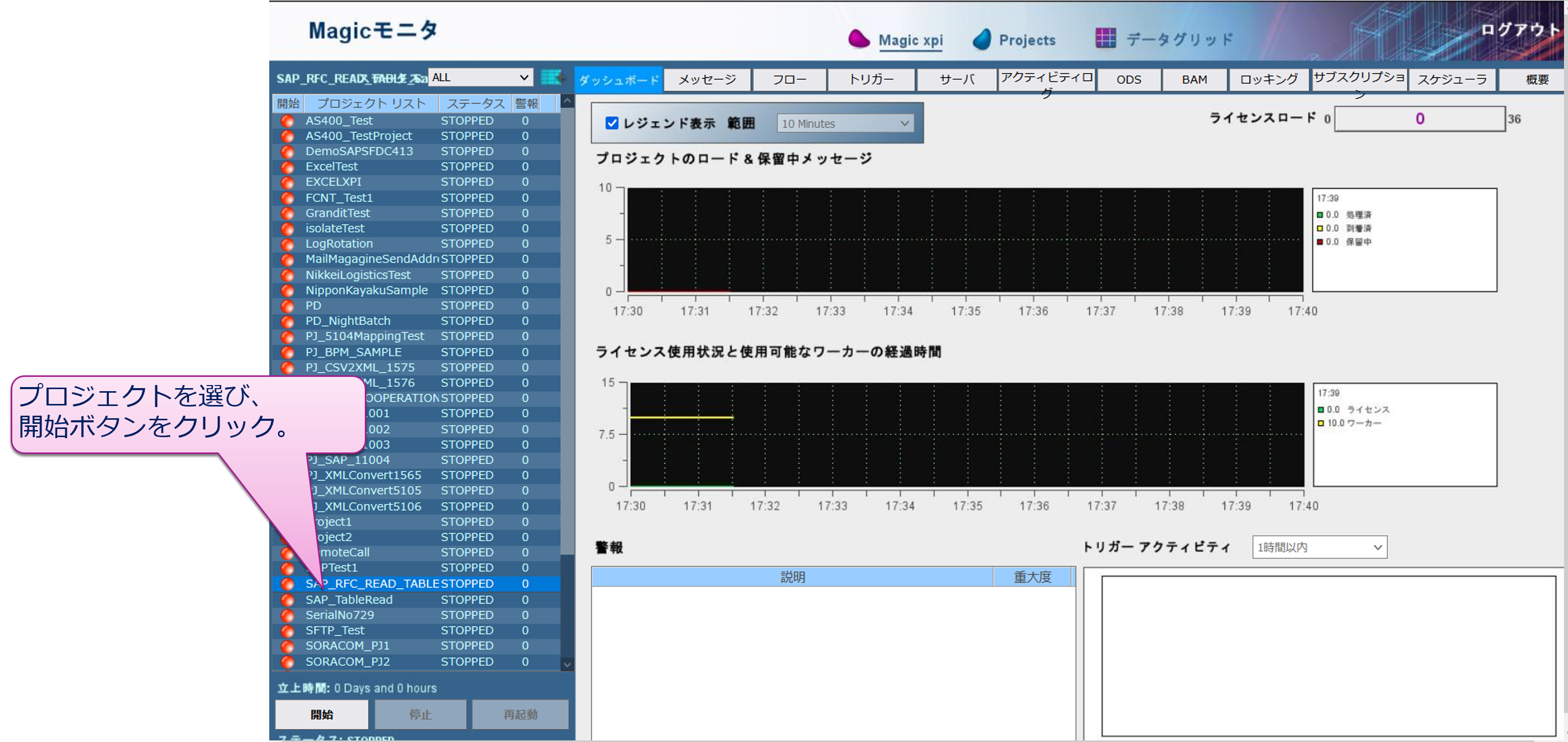Screen dimensions: 1568x742
Task: Click the Projects blue drop icon
Action: tap(981, 39)
